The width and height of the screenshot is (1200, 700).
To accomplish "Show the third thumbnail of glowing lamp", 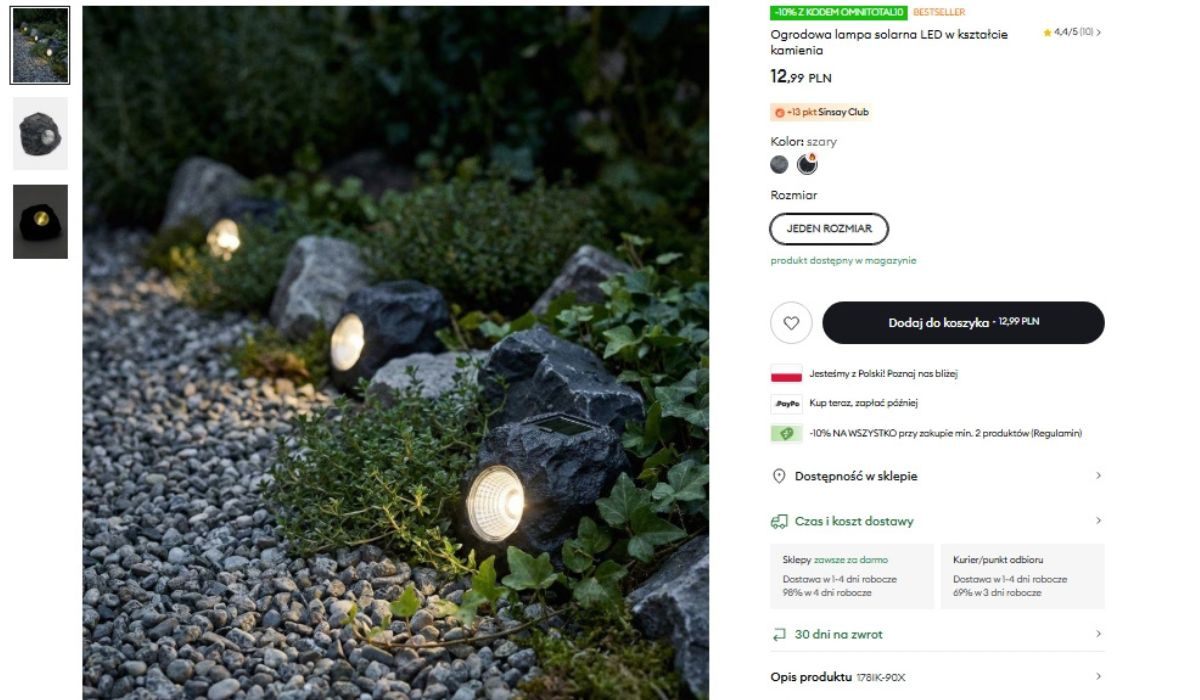I will click(x=41, y=221).
